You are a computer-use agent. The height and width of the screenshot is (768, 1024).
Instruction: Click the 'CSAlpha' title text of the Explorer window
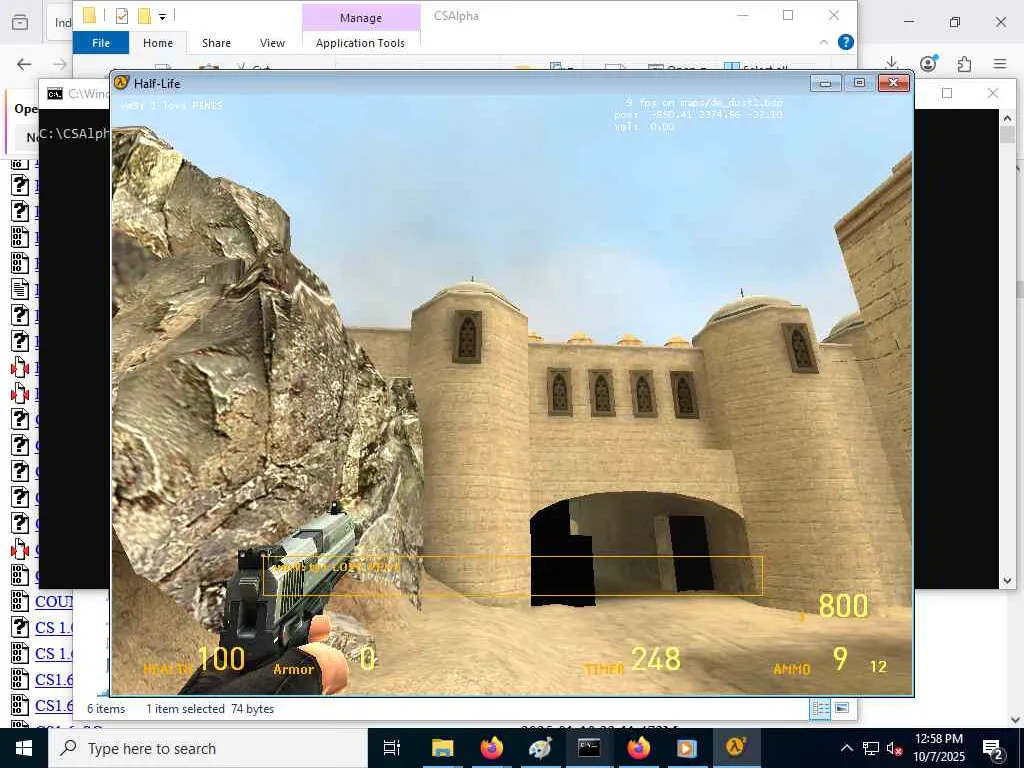point(456,16)
